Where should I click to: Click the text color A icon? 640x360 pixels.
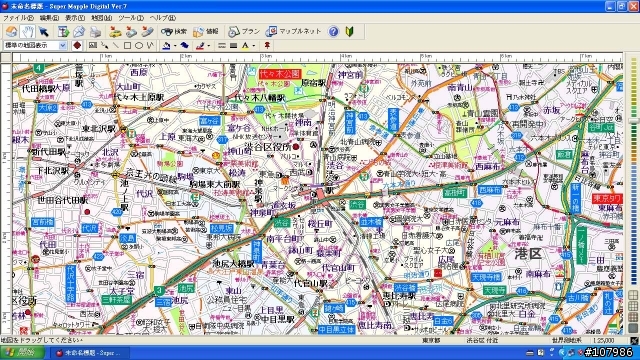coord(245,45)
